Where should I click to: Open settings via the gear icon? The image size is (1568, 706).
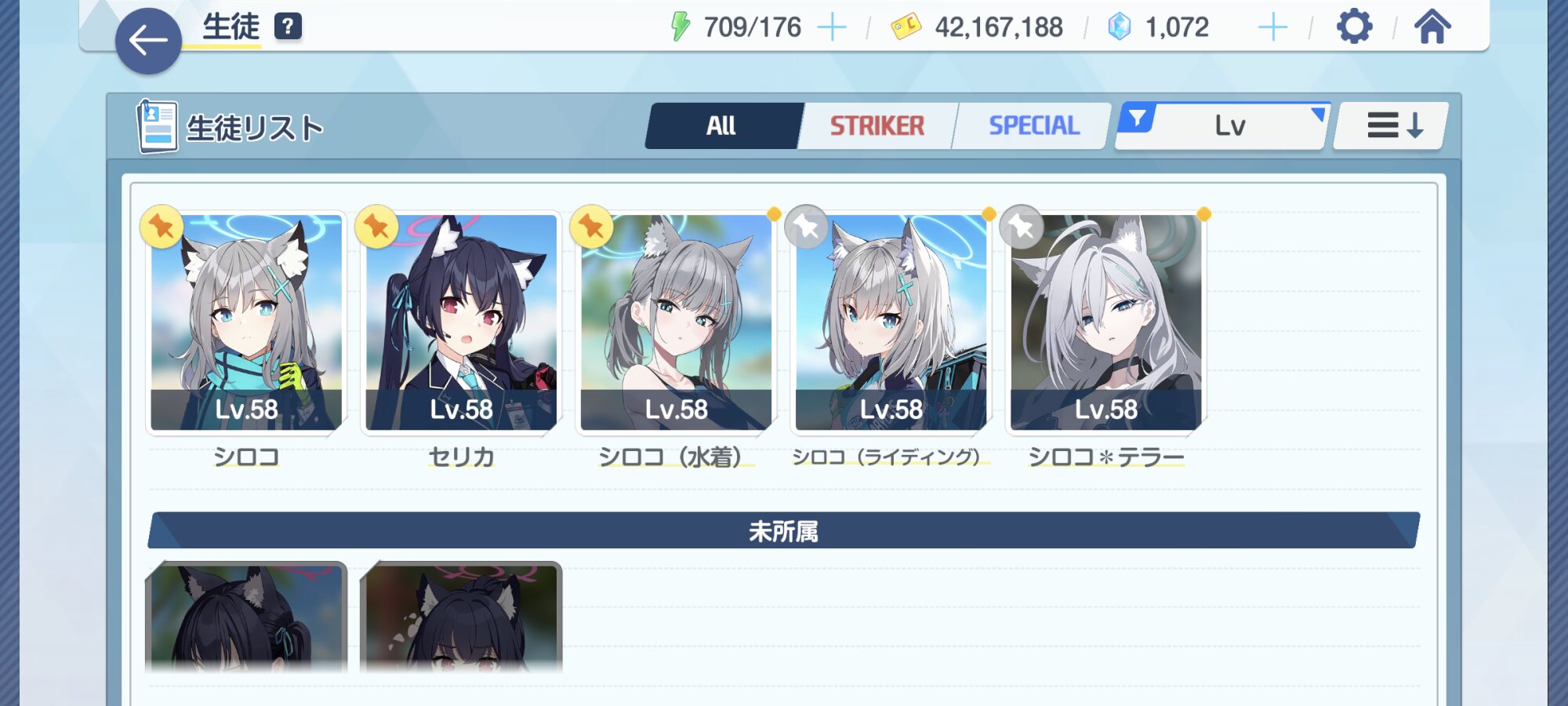pos(1354,27)
